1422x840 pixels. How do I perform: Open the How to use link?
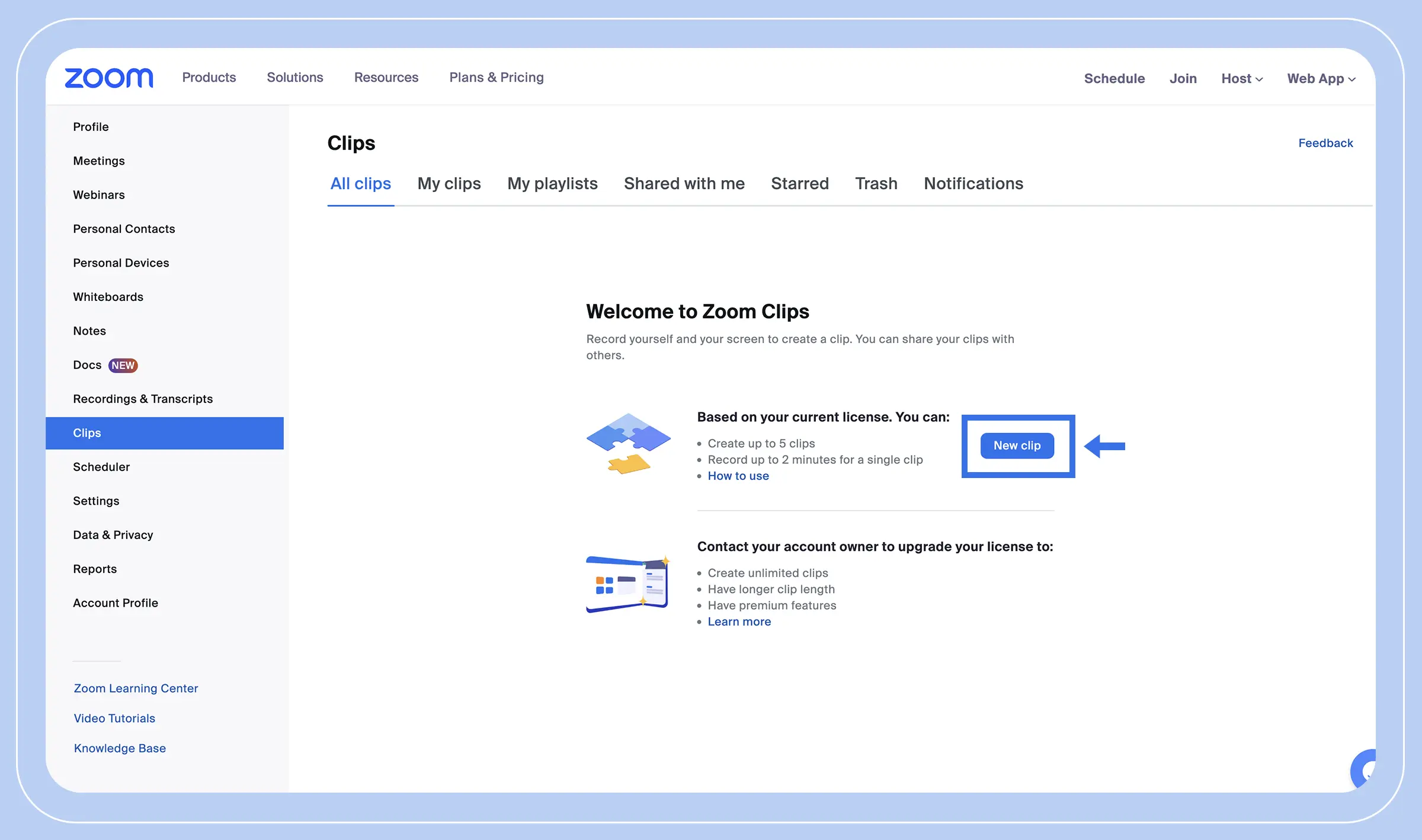(738, 476)
